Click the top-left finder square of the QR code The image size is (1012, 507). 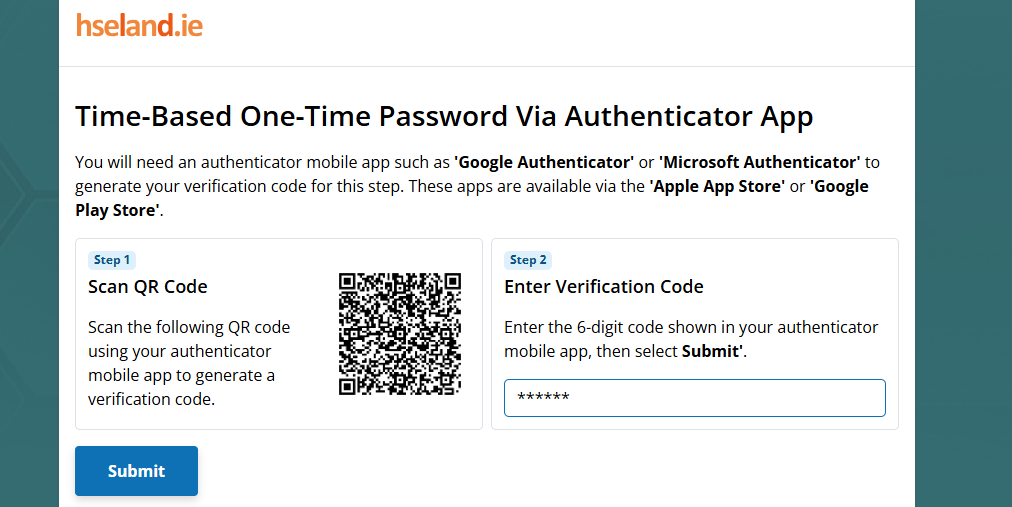point(349,283)
